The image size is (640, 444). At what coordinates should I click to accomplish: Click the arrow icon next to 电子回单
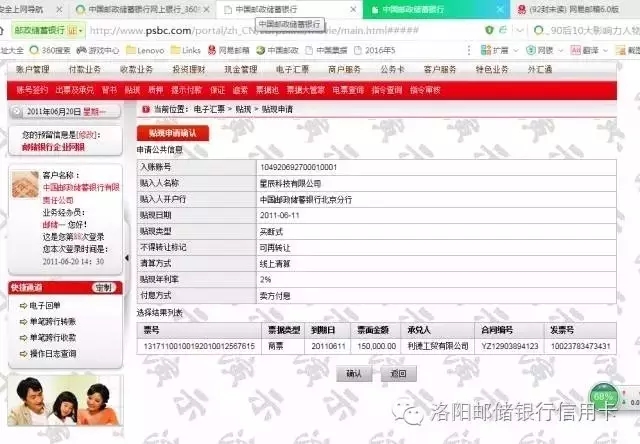click(x=24, y=306)
